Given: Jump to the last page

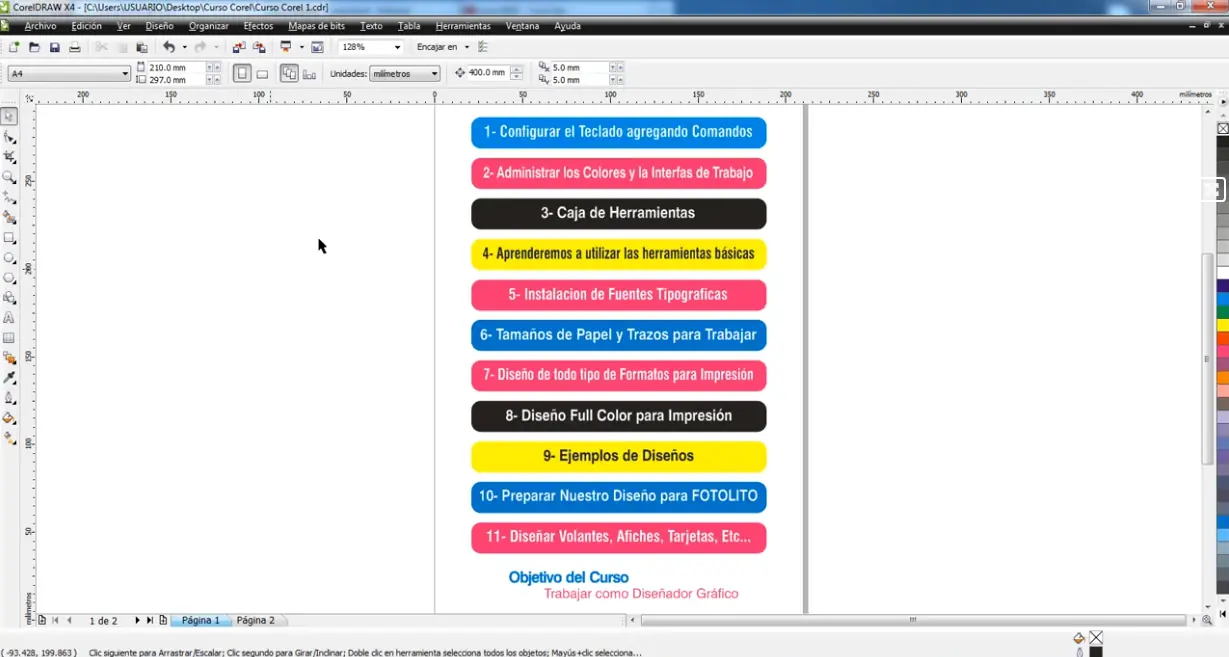Looking at the screenshot, I should click(150, 621).
